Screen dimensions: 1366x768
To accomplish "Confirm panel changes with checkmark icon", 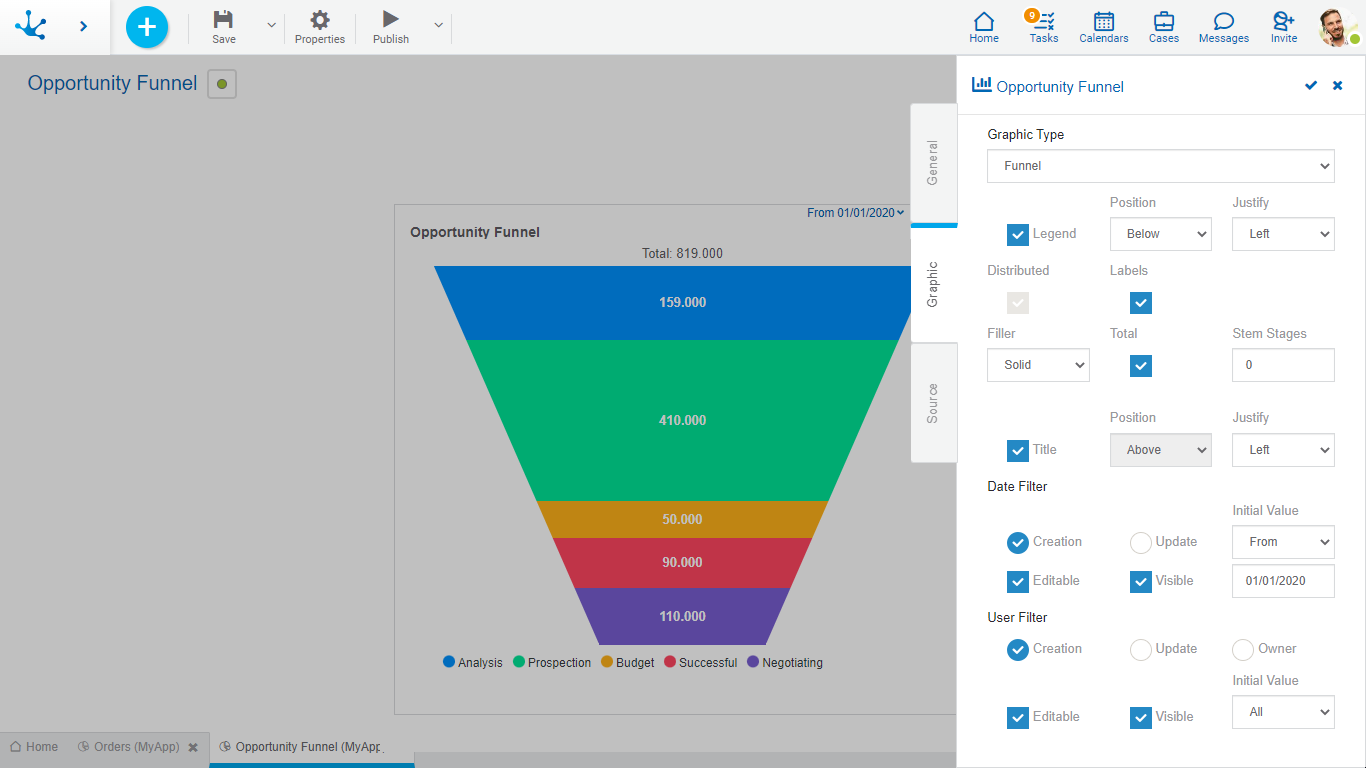I will point(1311,86).
